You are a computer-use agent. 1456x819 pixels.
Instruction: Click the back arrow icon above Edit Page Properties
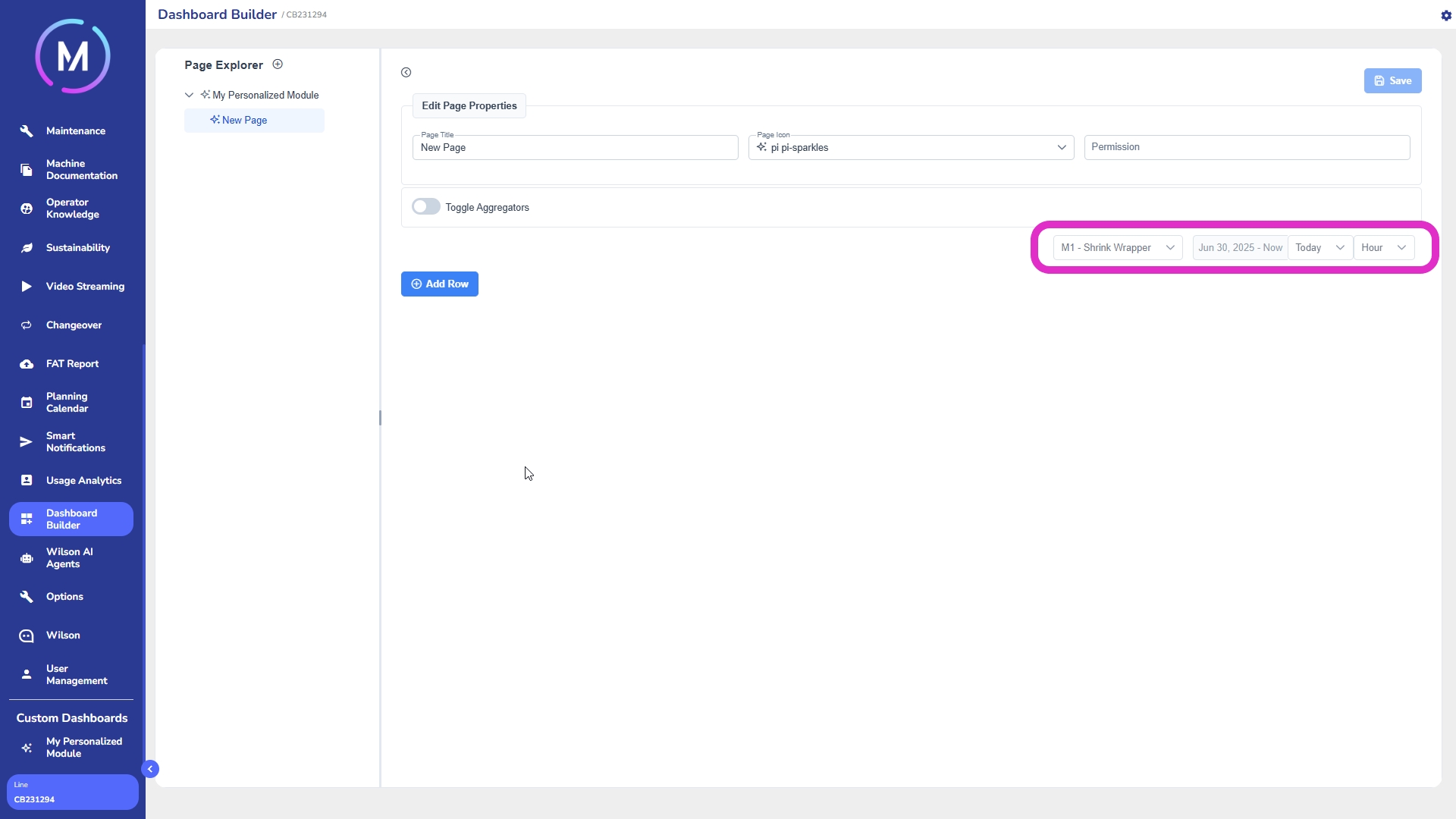point(406,73)
